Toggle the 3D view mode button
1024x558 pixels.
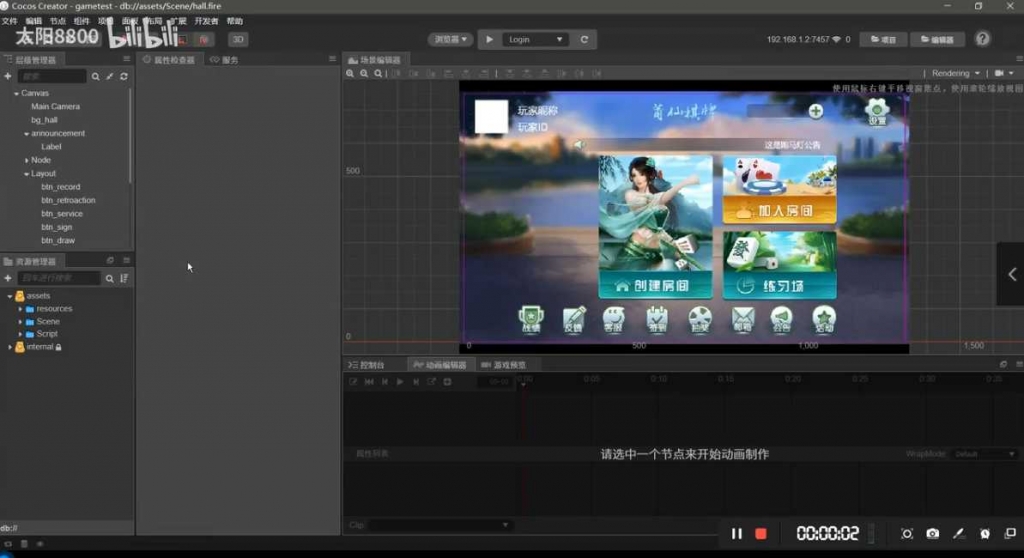click(238, 39)
